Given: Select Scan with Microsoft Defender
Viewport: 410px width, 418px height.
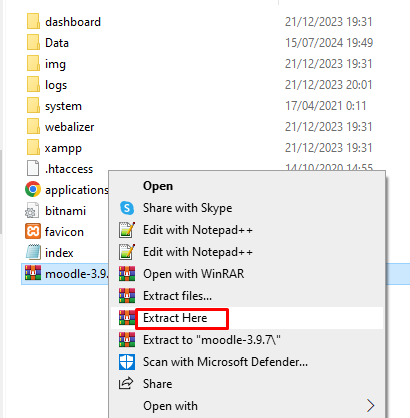Looking at the screenshot, I should point(225,362).
